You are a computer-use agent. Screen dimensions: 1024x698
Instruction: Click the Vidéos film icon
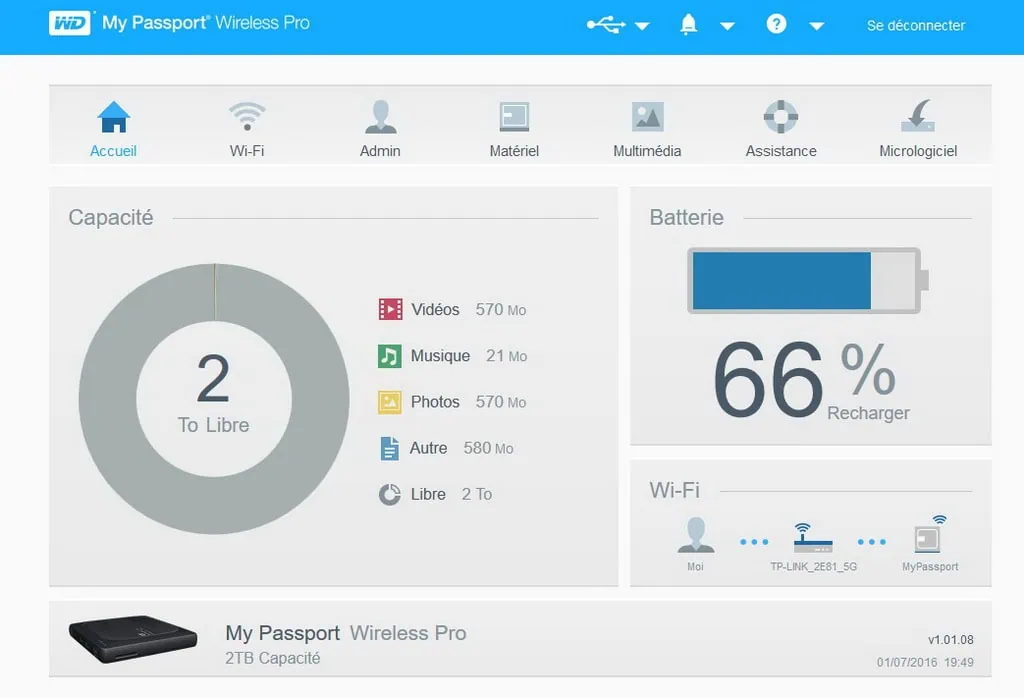(x=390, y=309)
